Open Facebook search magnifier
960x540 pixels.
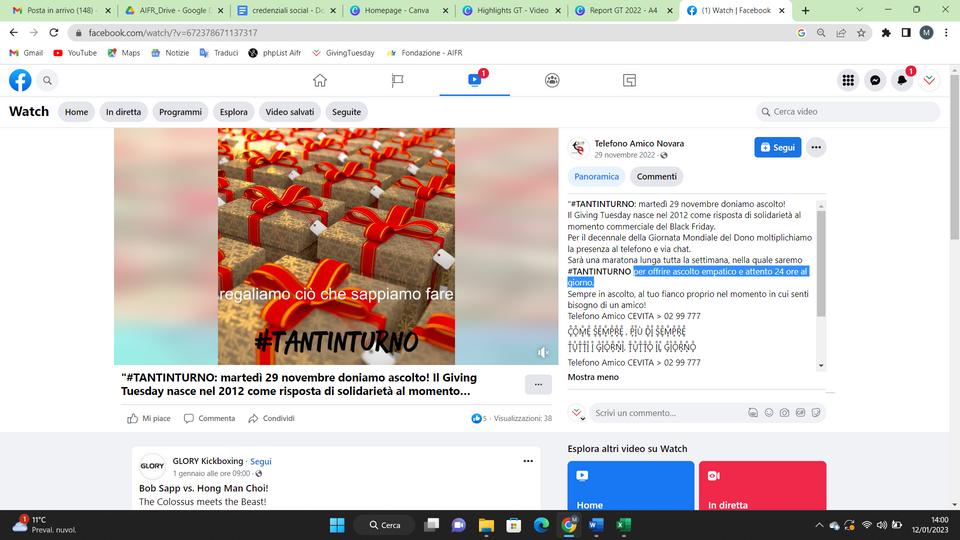pyautogui.click(x=47, y=80)
